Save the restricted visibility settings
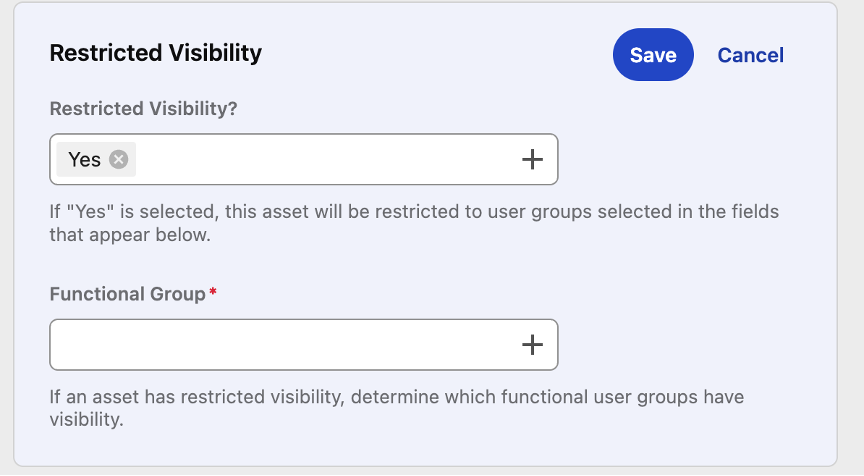Viewport: 864px width, 476px height. [653, 55]
